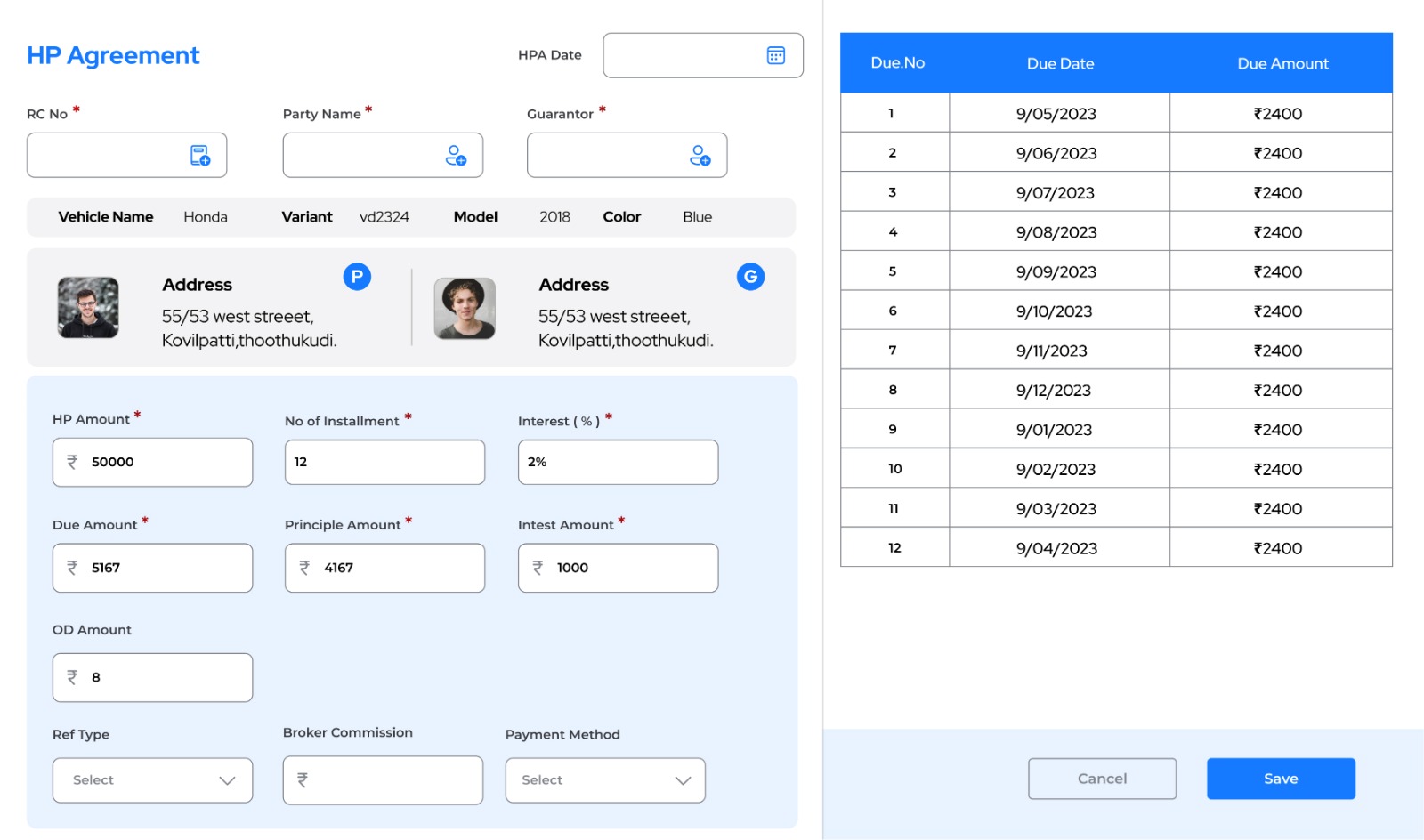
Task: Click the 2018 model value
Action: click(554, 217)
